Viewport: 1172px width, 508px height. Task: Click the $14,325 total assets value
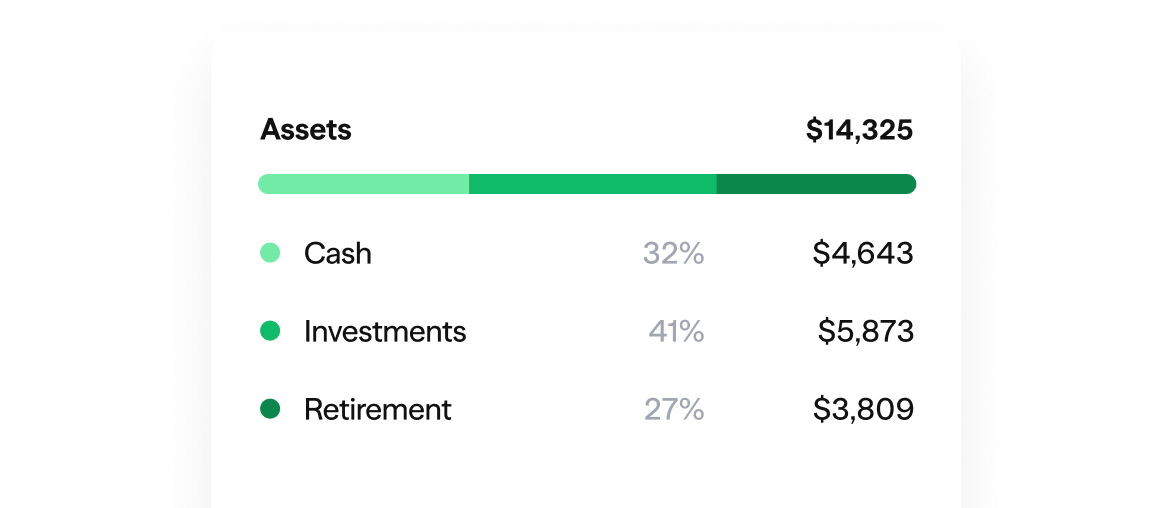[x=859, y=130]
